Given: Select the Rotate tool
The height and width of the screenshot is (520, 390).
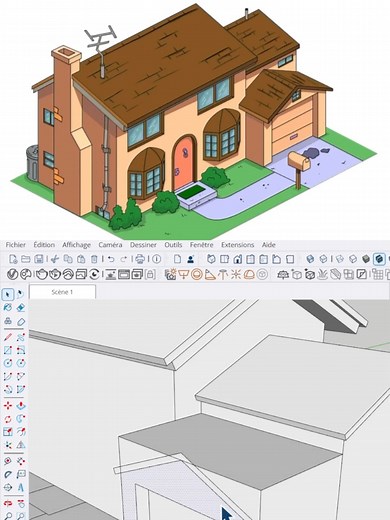Looking at the screenshot, I should (8, 419).
